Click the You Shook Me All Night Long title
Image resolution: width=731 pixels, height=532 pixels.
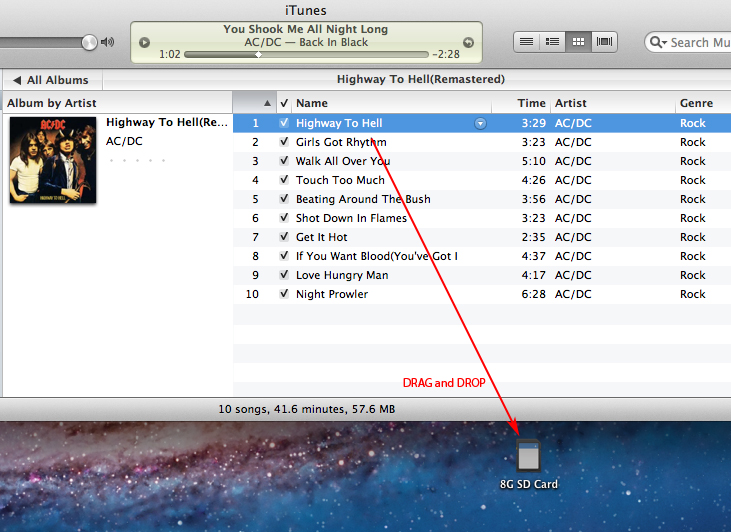click(305, 29)
